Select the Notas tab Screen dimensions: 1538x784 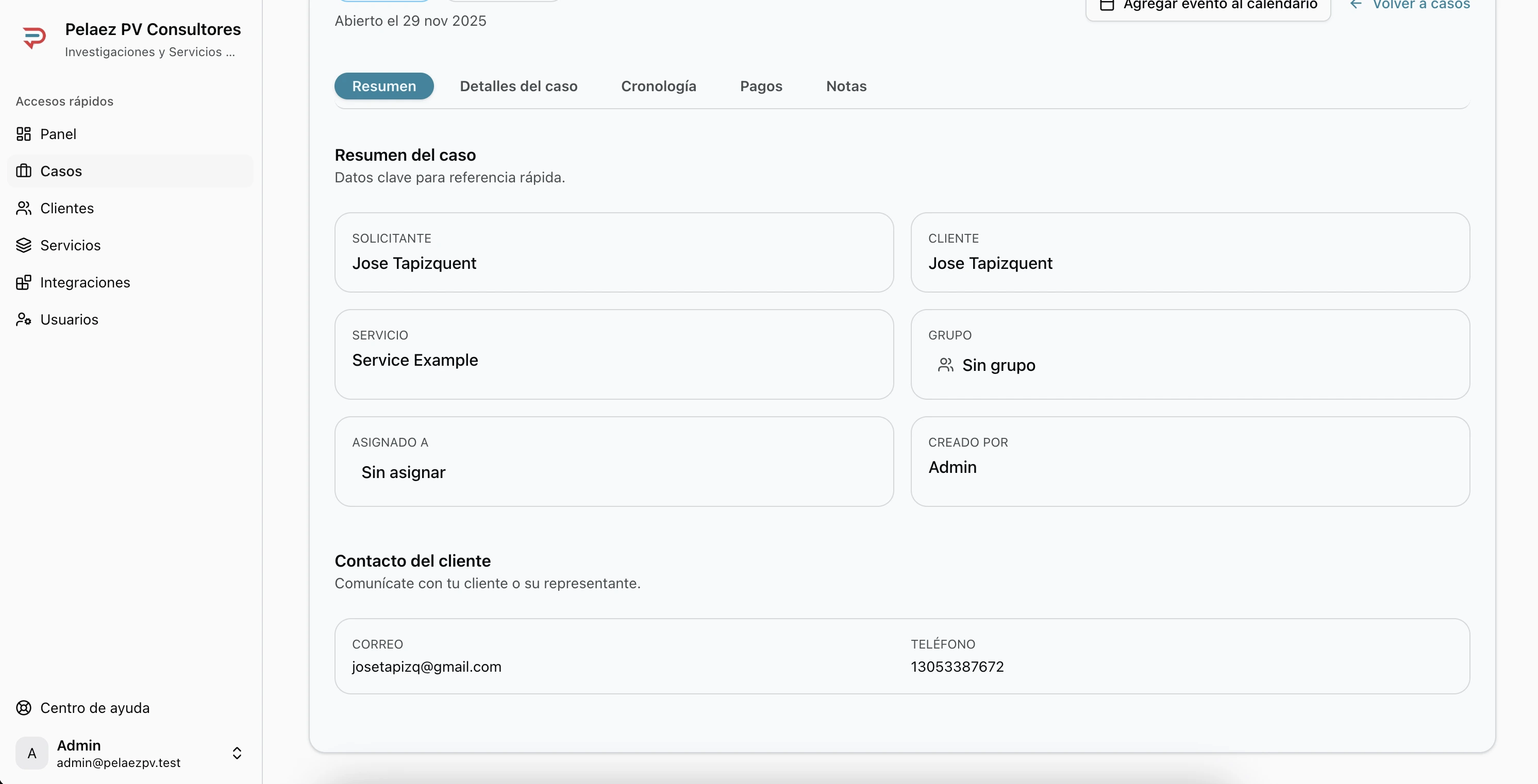coord(846,86)
